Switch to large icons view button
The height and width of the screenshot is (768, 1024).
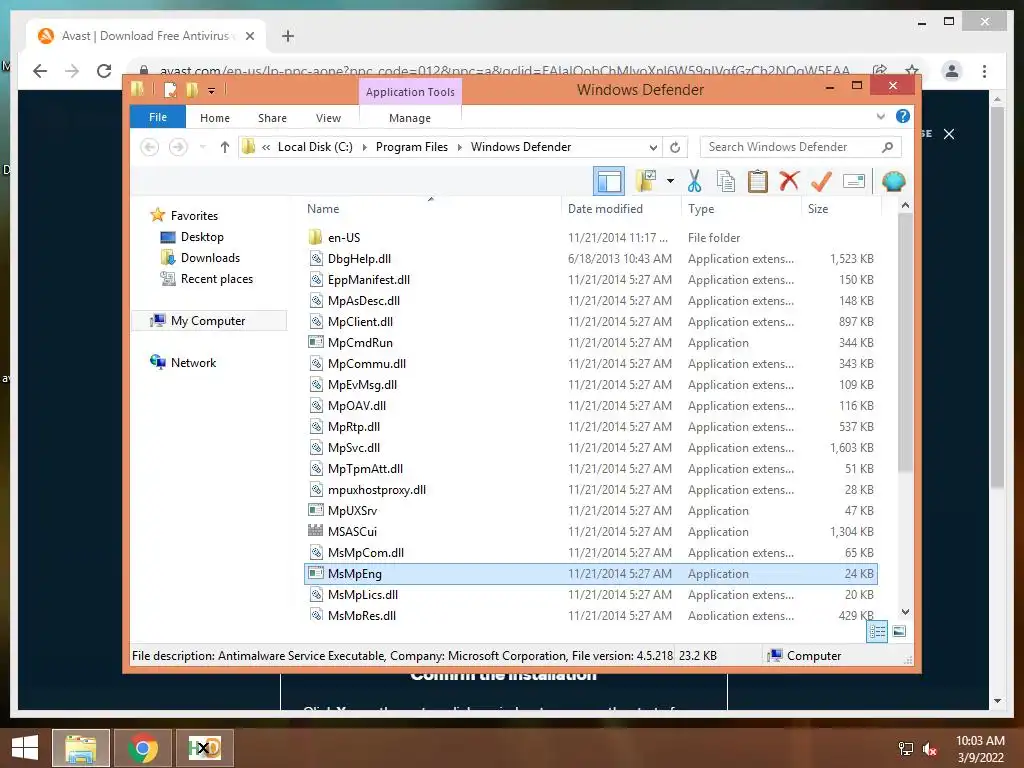click(899, 631)
